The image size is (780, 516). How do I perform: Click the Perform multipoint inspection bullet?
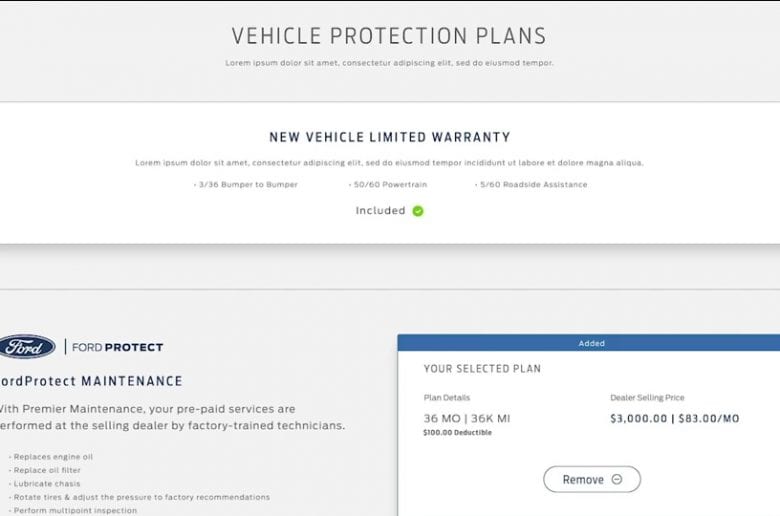pyautogui.click(x=73, y=511)
